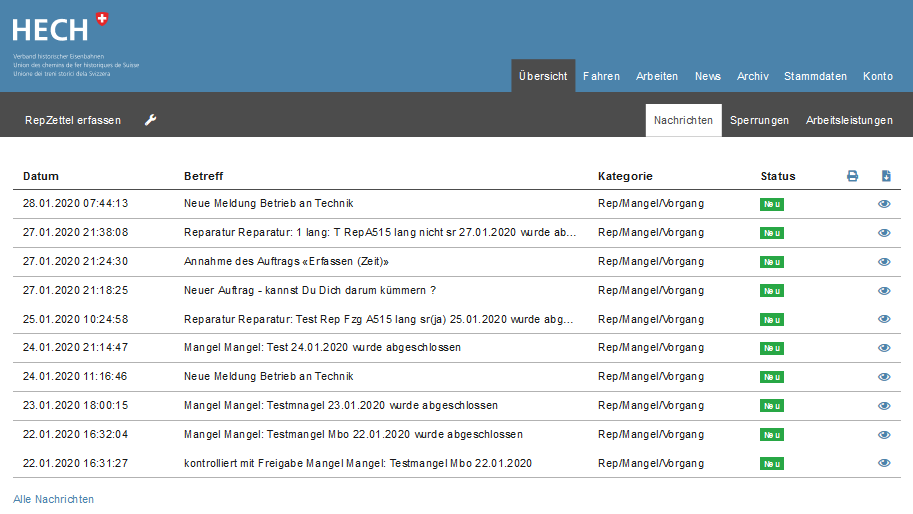Select the Archiv menu item
This screenshot has width=913, height=514.
tap(752, 76)
